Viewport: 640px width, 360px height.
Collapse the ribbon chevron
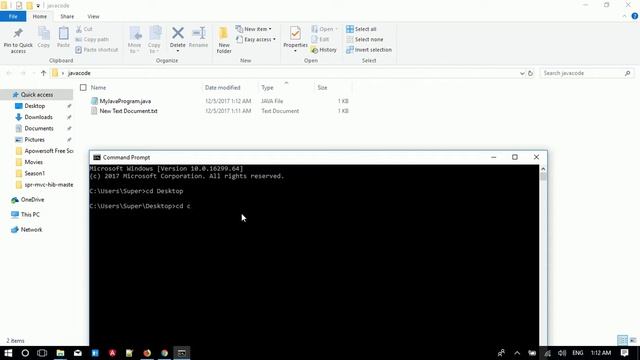(624, 16)
